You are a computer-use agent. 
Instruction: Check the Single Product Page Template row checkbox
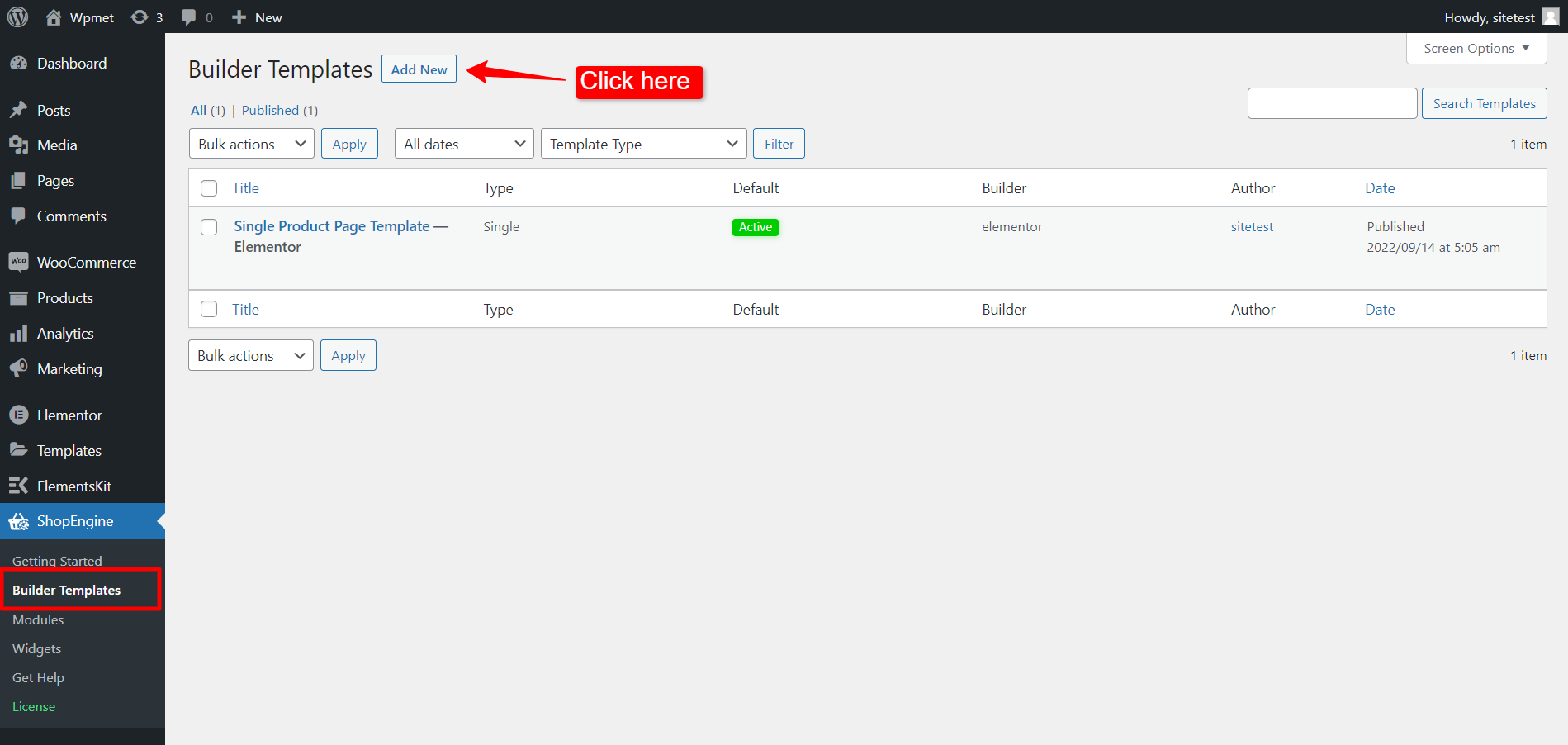209,226
